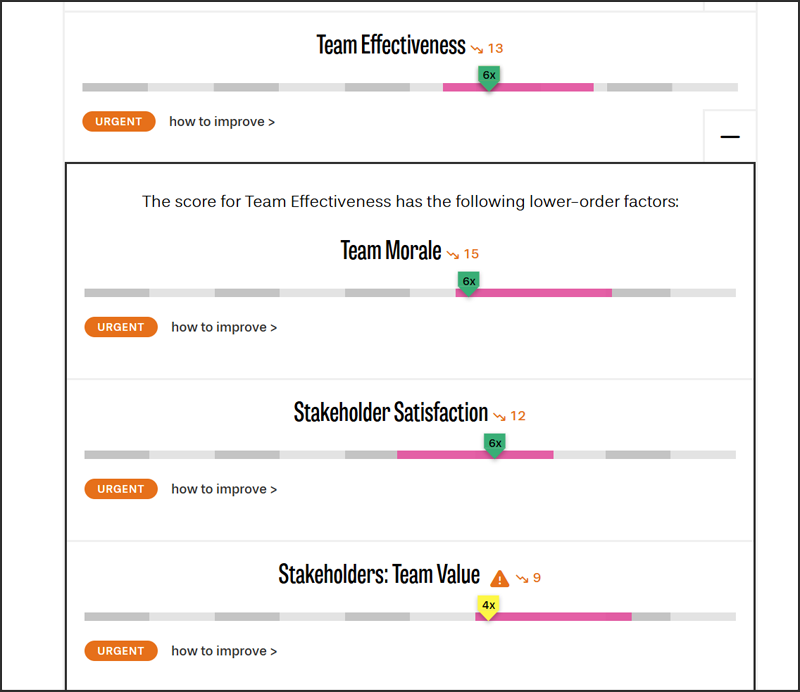Select the yellow 4x marker on Stakeholders: Team Value
The image size is (800, 692).
(x=488, y=604)
